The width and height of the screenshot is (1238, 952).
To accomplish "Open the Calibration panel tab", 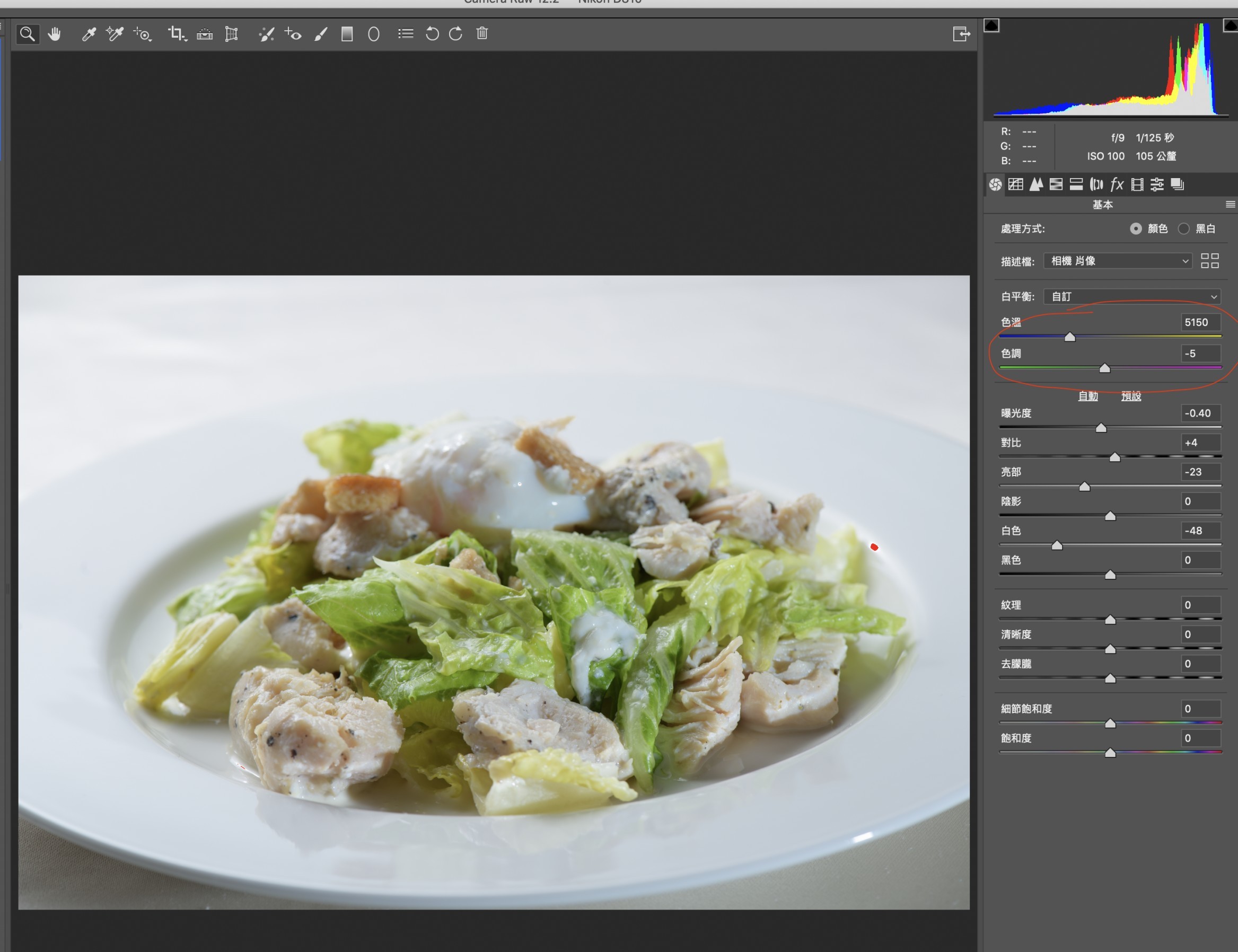I will (1137, 184).
